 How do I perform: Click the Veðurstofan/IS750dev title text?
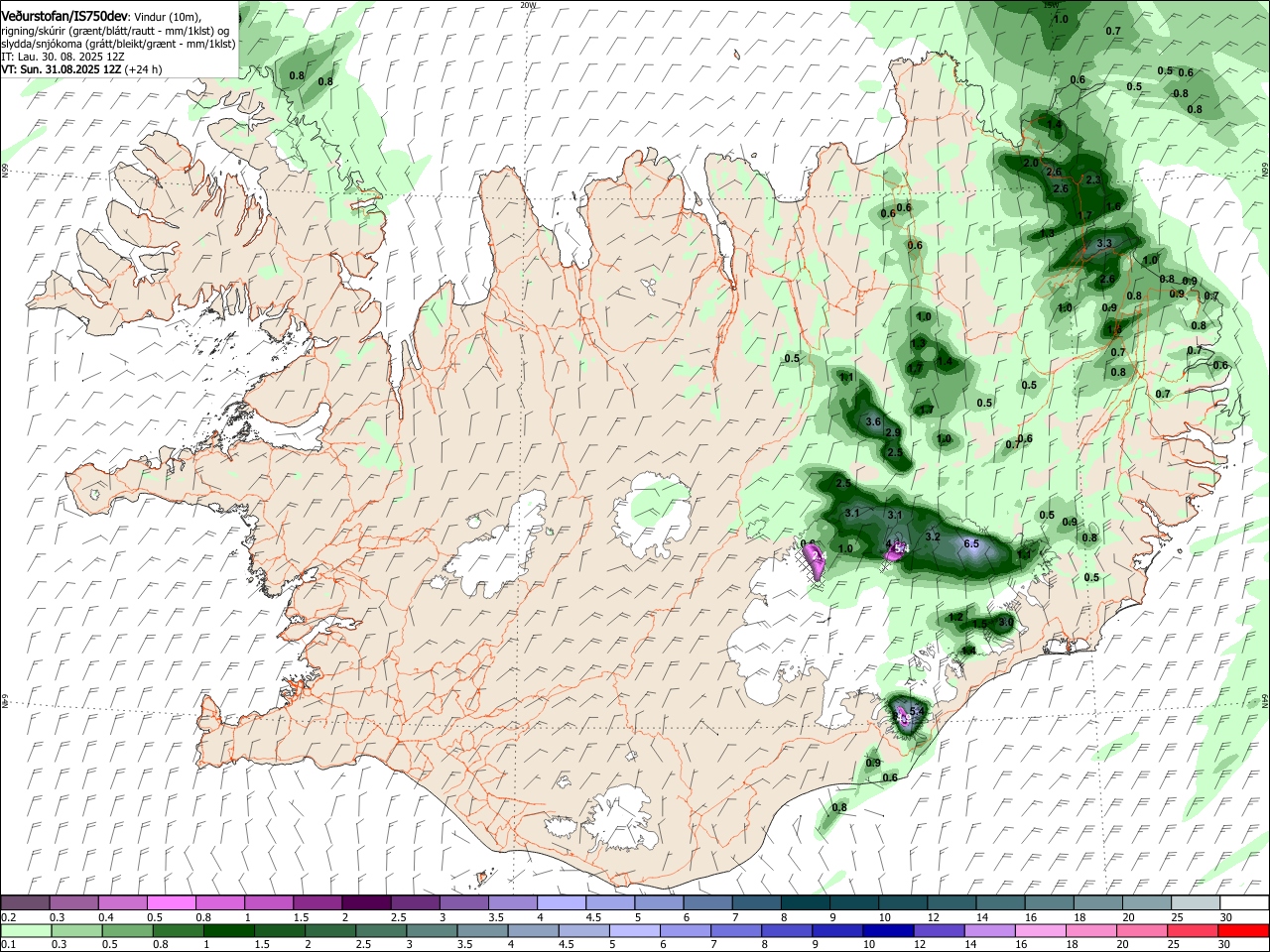coord(64,16)
